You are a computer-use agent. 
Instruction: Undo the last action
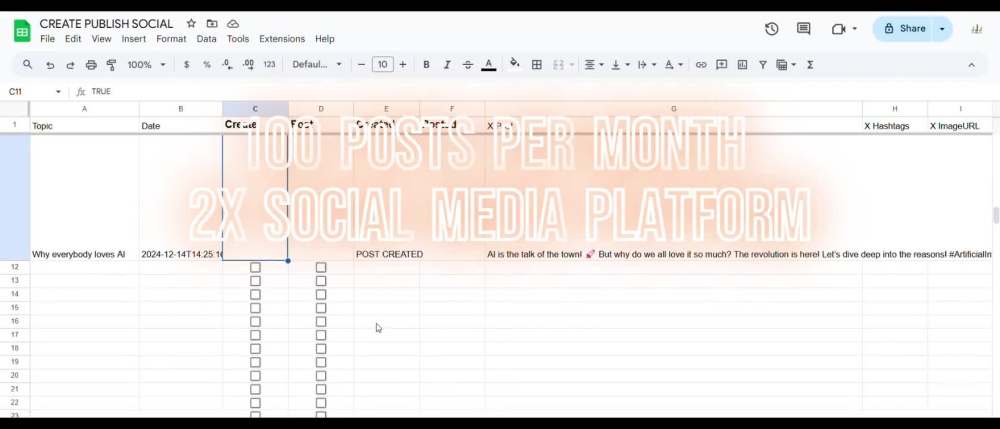[50, 64]
